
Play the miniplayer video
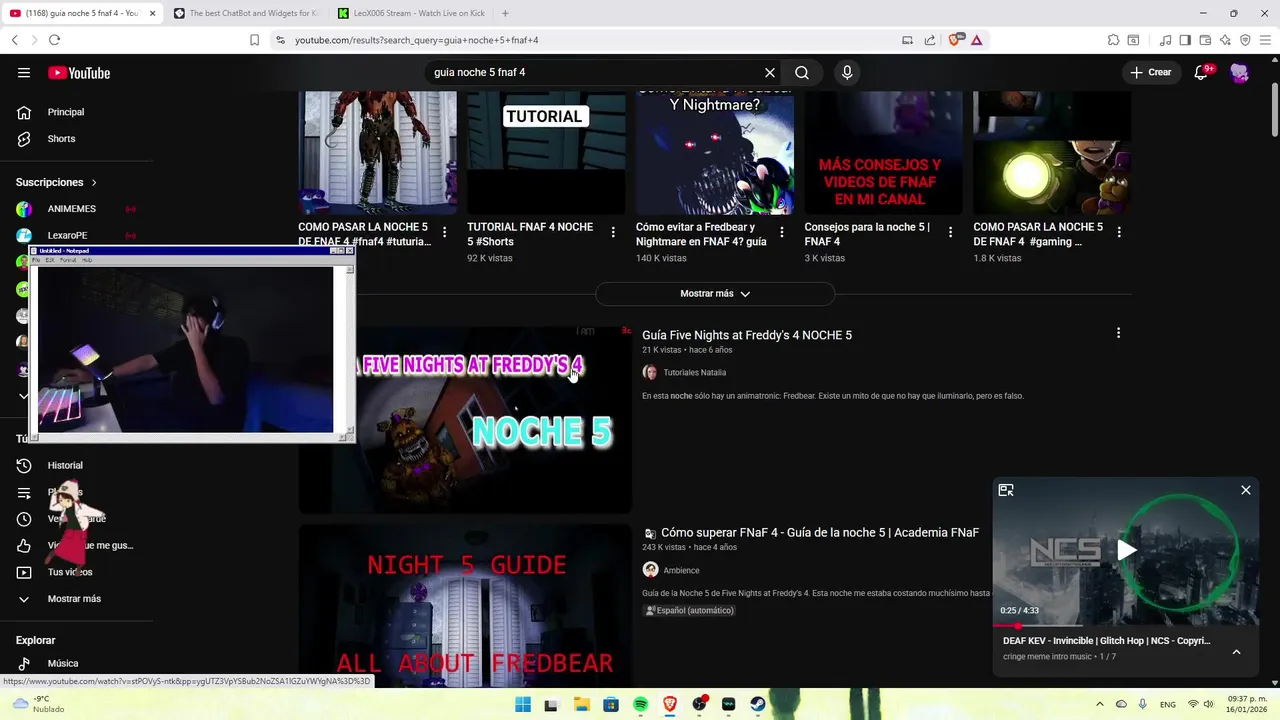(x=1126, y=550)
